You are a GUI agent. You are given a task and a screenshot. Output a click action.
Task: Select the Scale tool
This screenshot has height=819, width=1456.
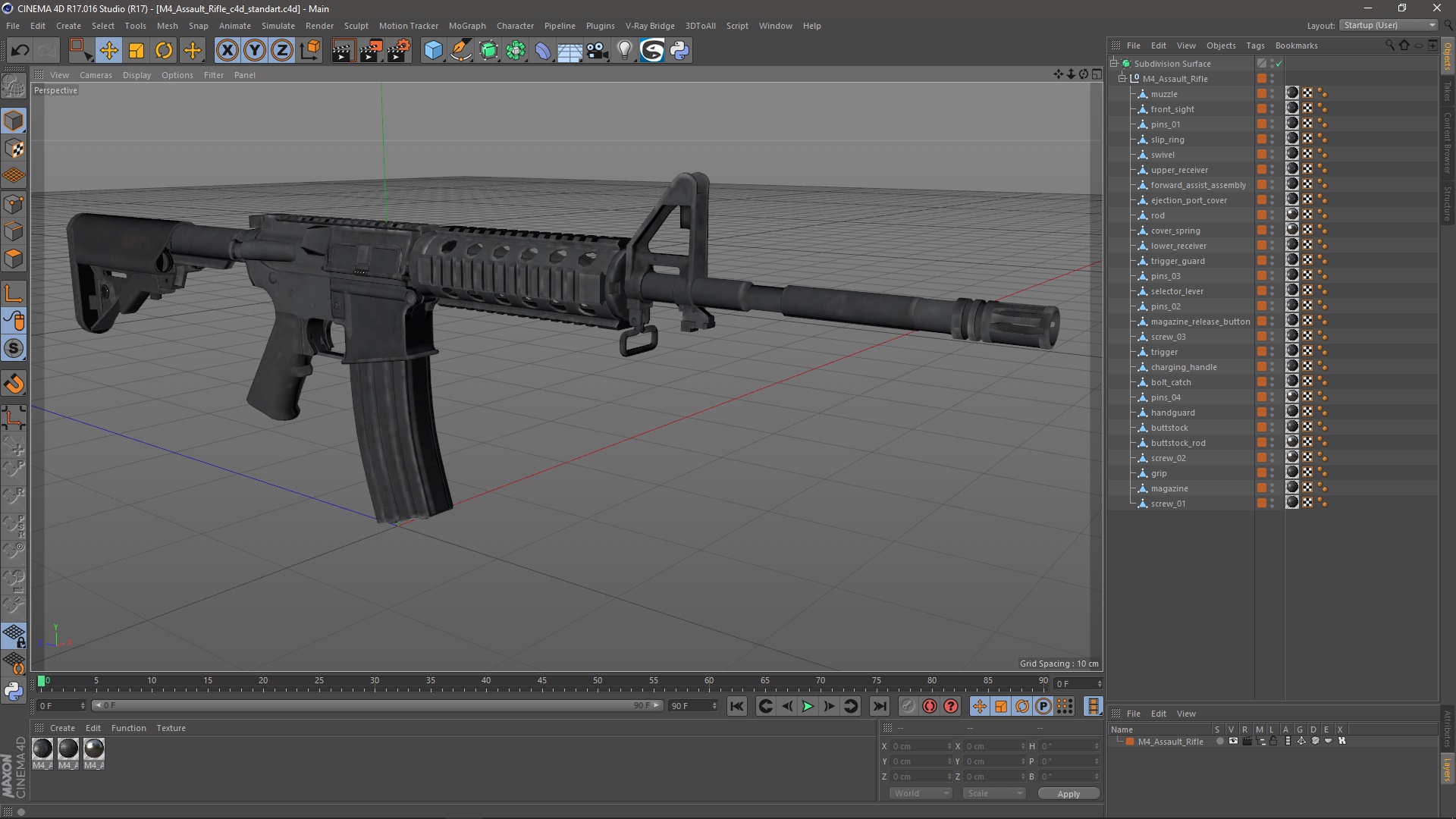click(x=136, y=51)
